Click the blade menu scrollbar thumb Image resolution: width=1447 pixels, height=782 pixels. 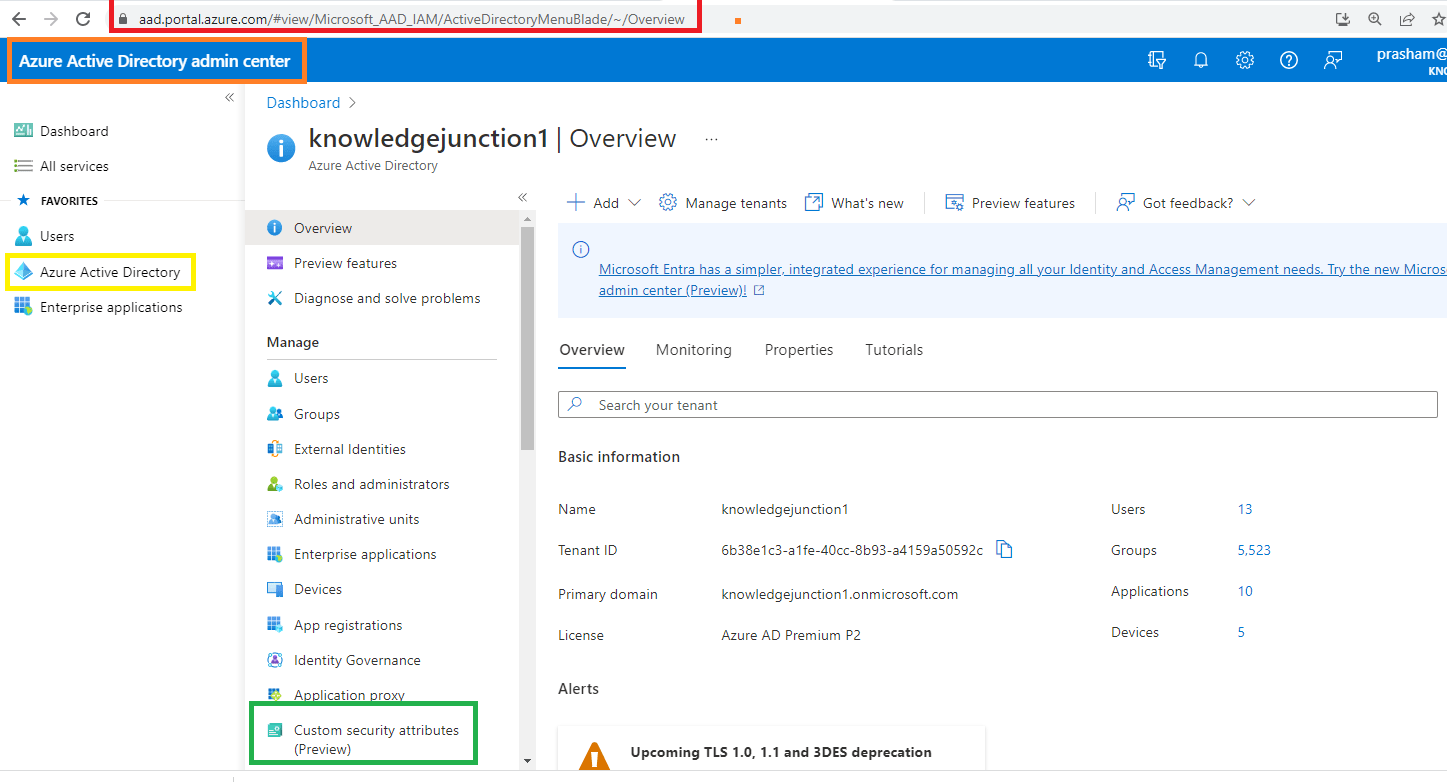pyautogui.click(x=528, y=336)
